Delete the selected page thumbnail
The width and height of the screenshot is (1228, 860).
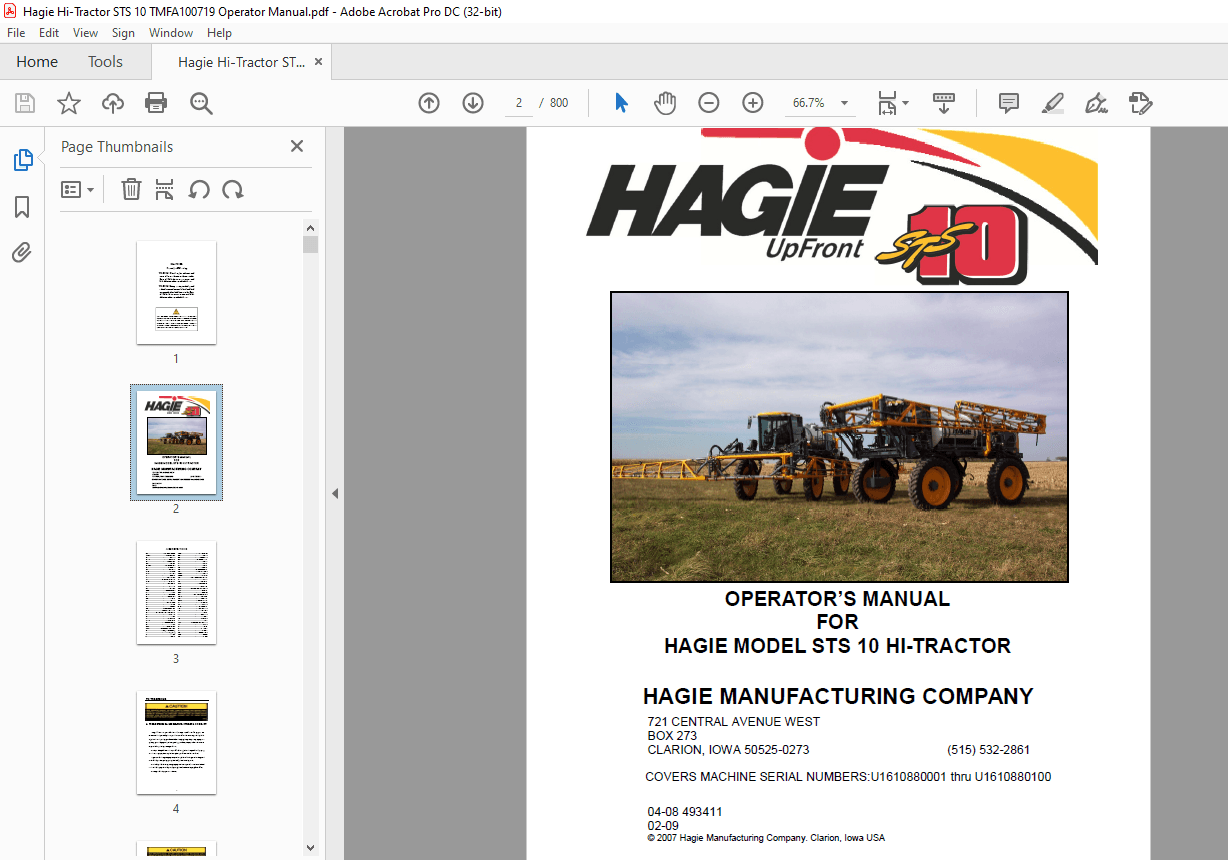[131, 189]
